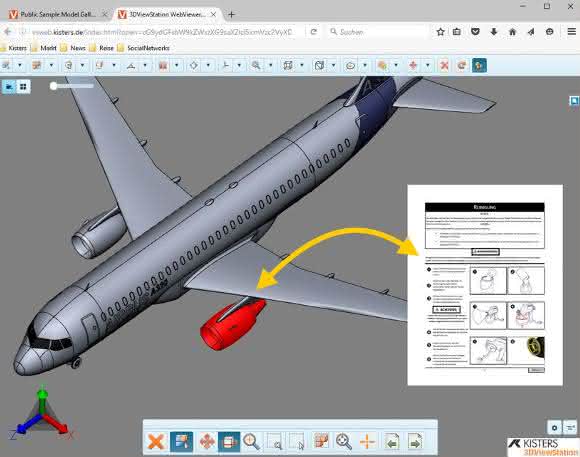Image resolution: width=580 pixels, height=457 pixels.
Task: Open dropdown arrow next to the shaded cube icon
Action: point(334,65)
